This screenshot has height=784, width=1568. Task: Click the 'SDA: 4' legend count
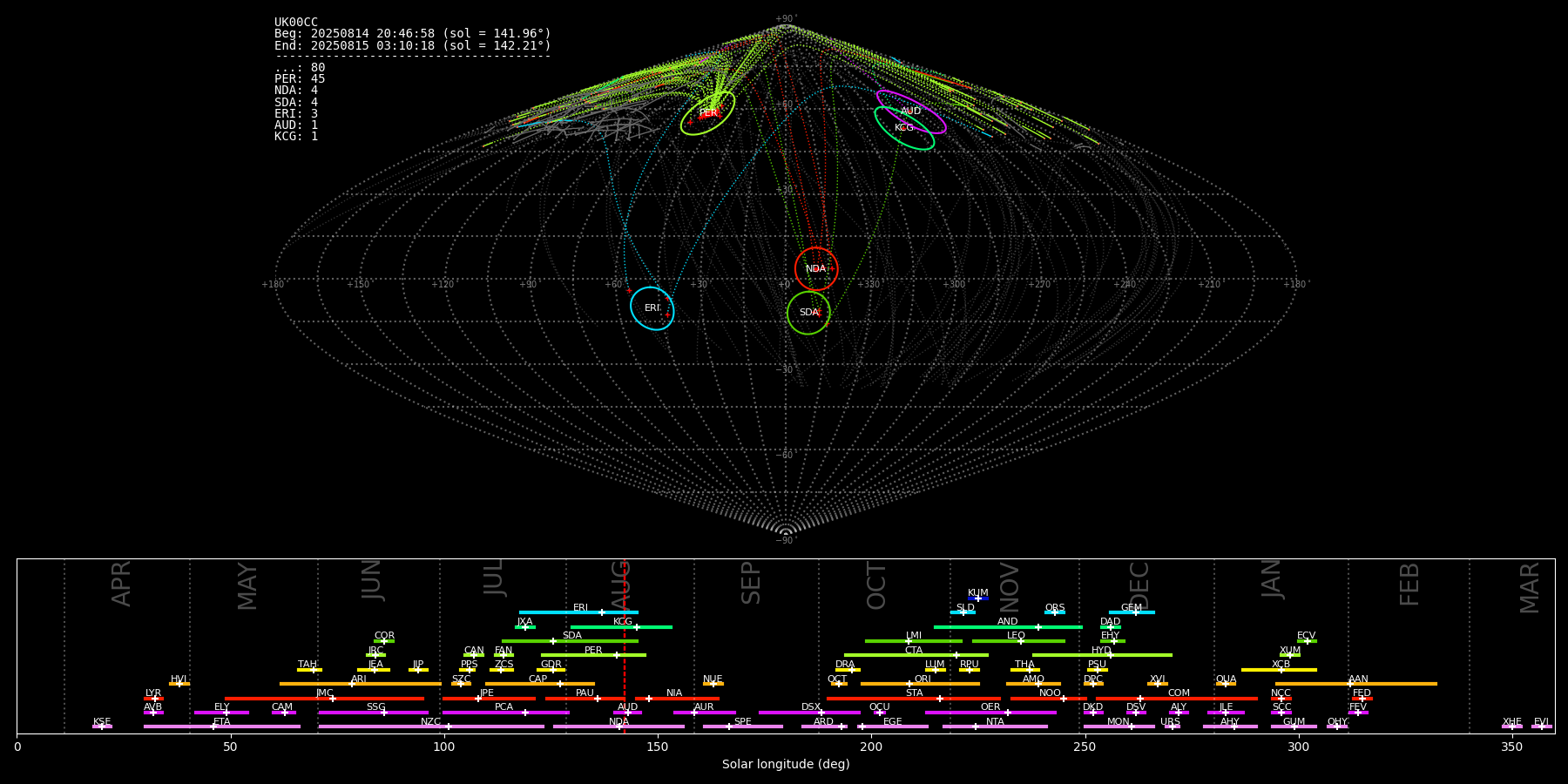coord(296,102)
